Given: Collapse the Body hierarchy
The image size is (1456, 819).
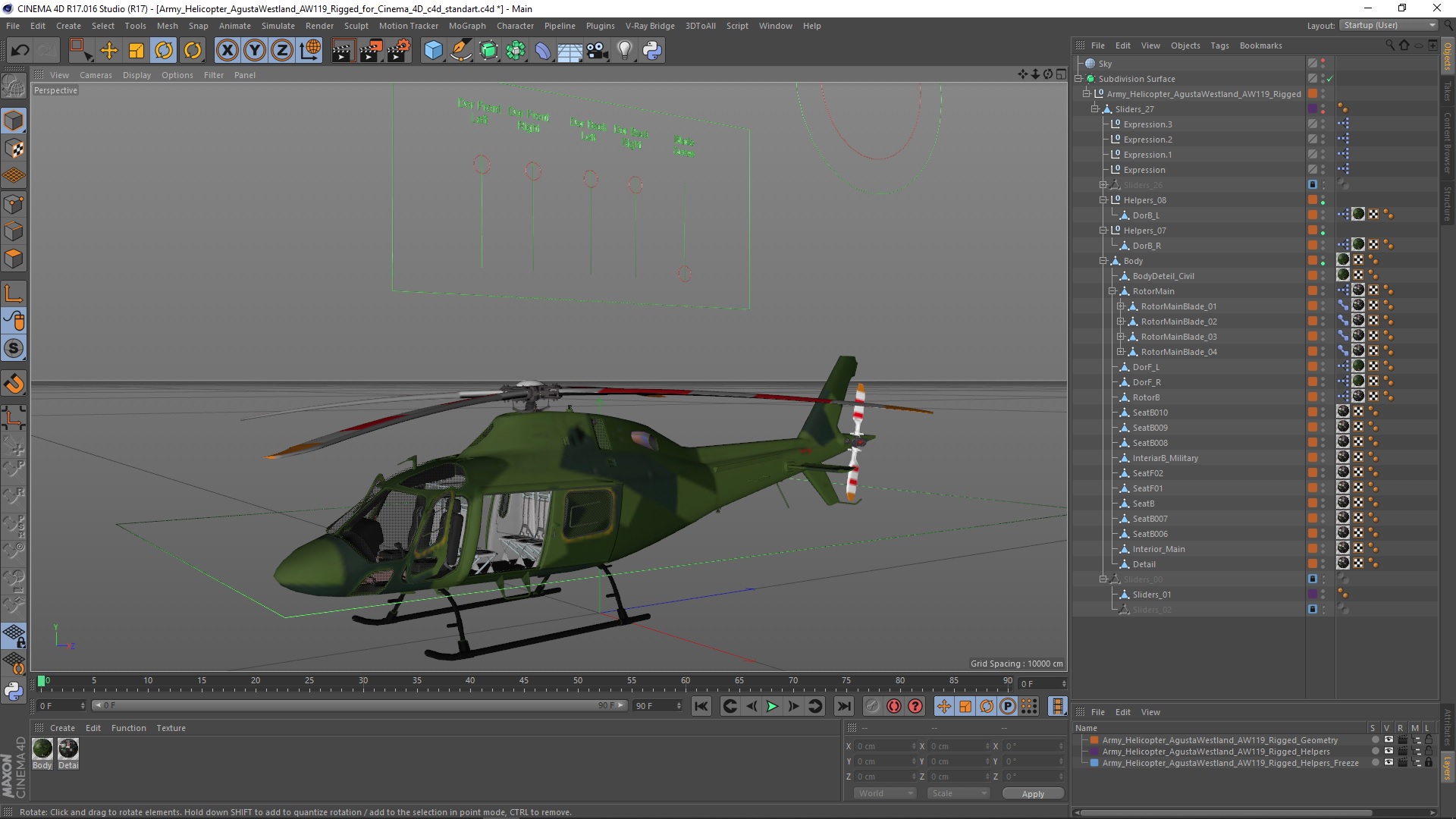Looking at the screenshot, I should 1103,261.
